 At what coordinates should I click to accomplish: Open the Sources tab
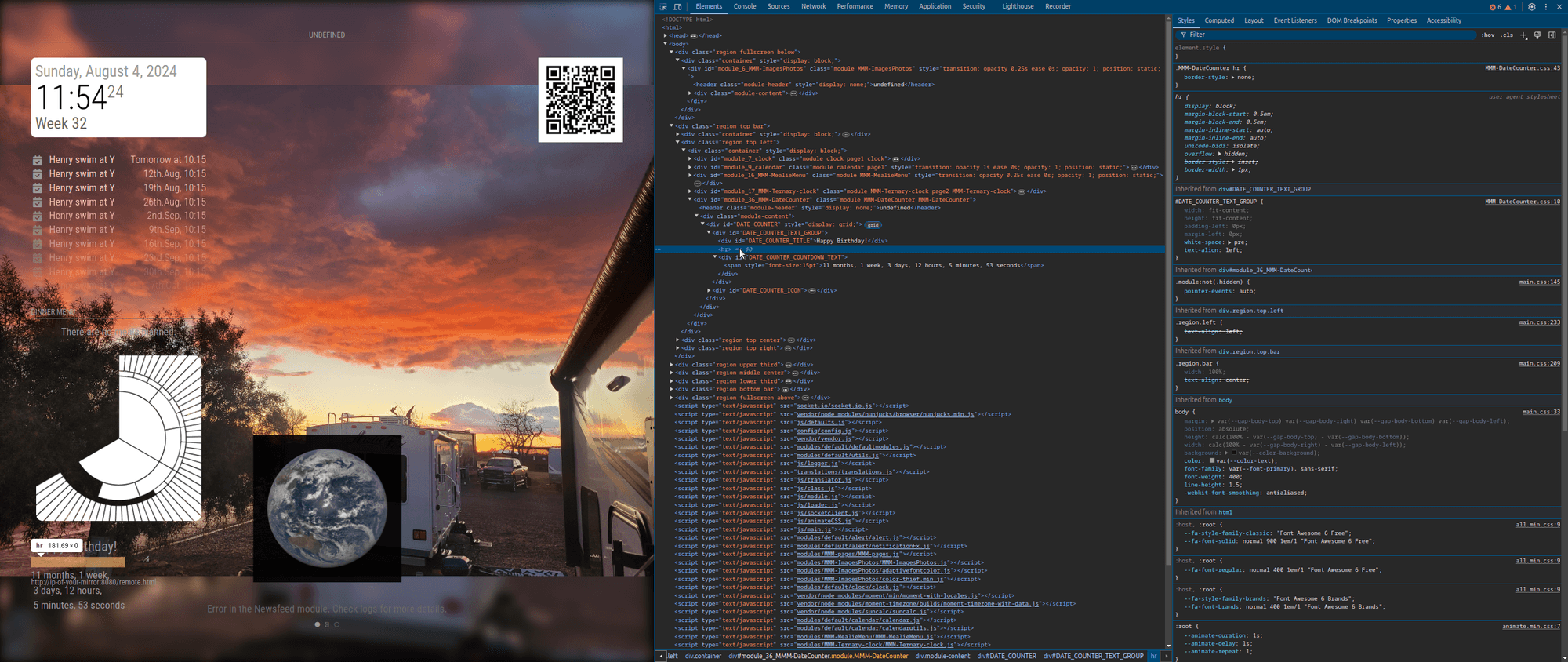779,6
